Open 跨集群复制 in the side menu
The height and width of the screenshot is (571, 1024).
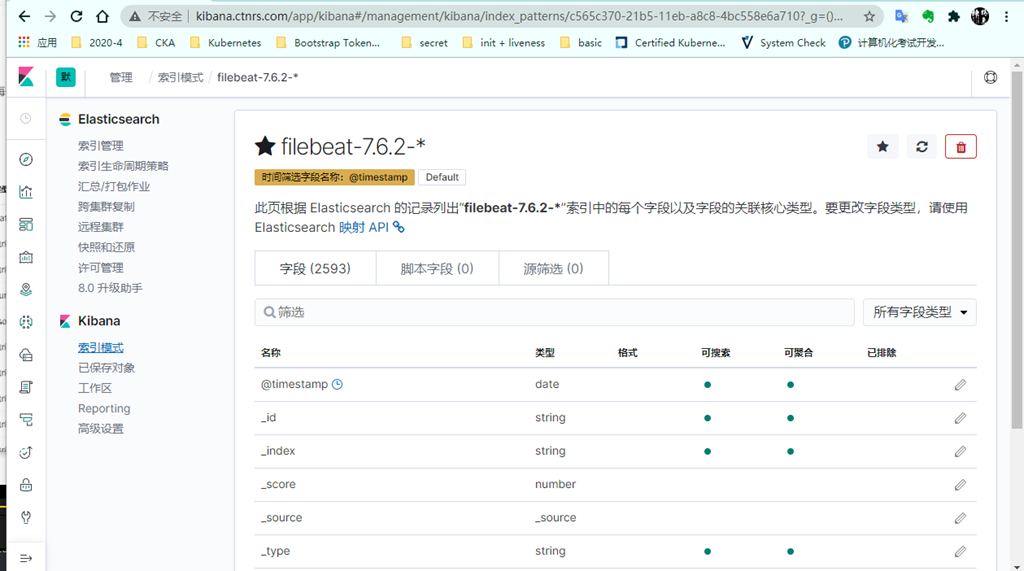point(106,206)
